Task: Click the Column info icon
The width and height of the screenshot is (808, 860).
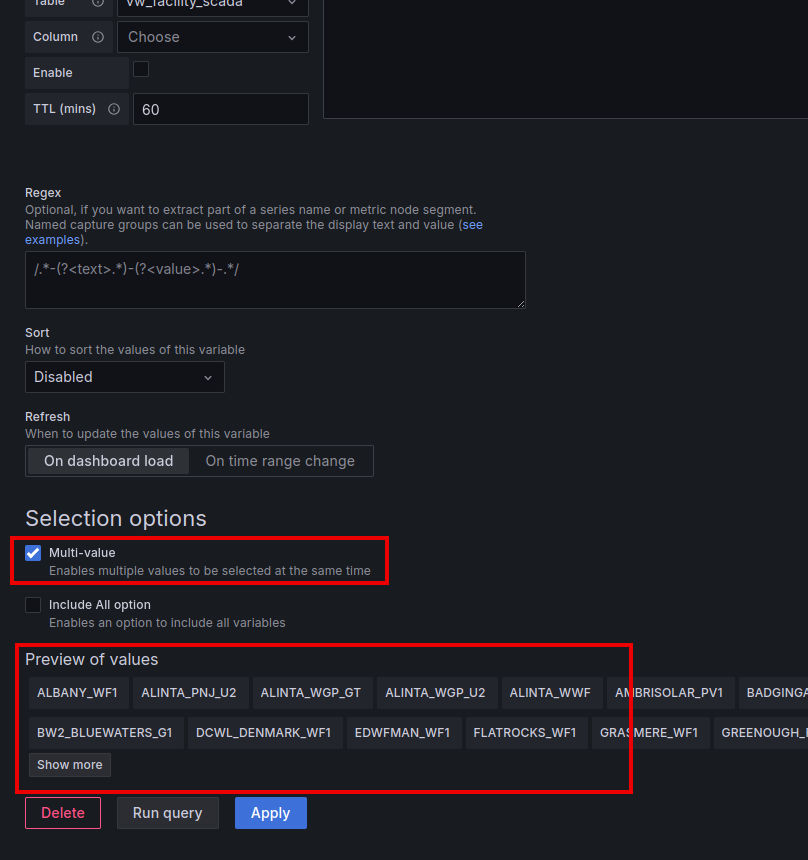Action: point(98,37)
